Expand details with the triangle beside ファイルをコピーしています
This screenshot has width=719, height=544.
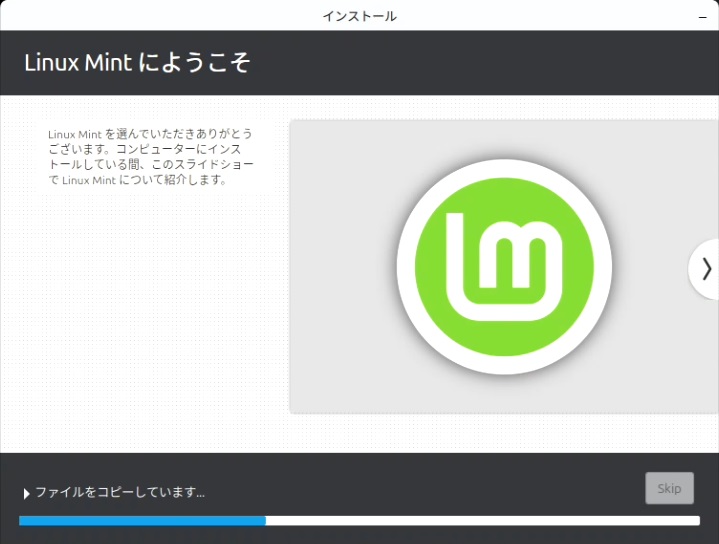click(x=26, y=493)
